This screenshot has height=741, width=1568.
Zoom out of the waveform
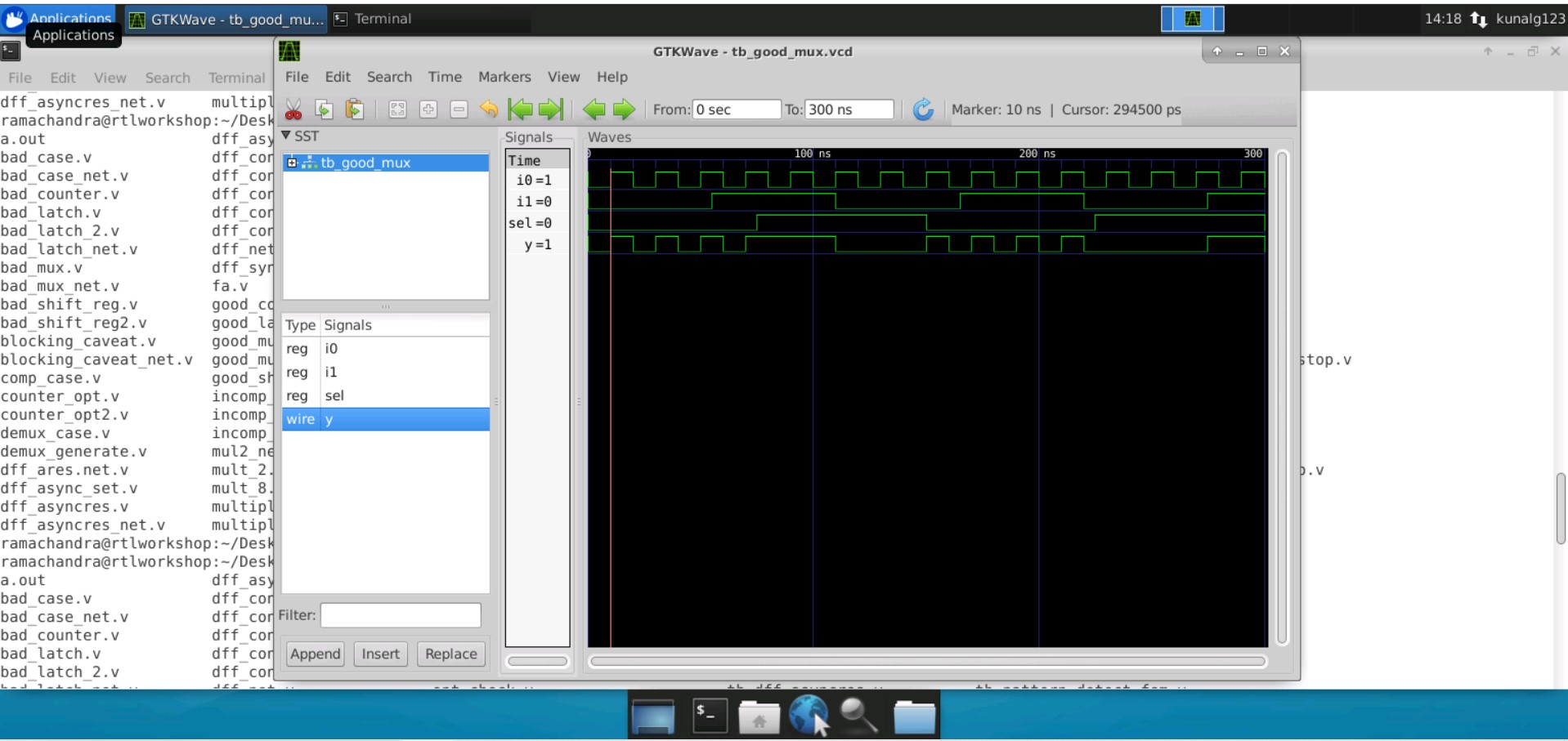[459, 109]
